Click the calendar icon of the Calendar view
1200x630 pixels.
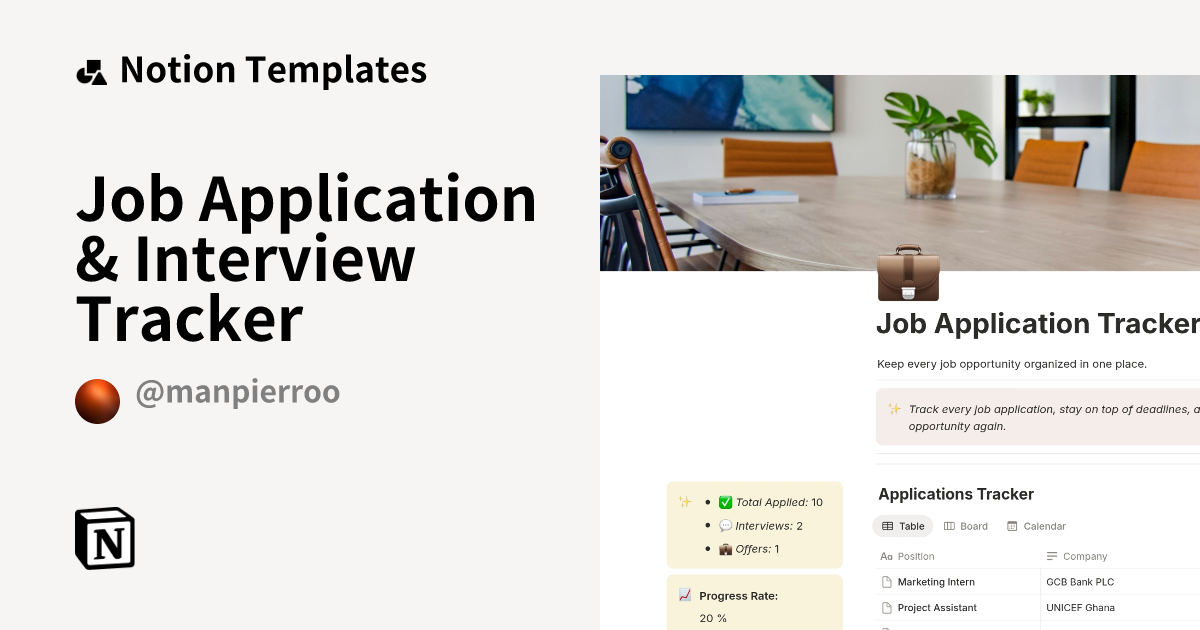(1012, 526)
